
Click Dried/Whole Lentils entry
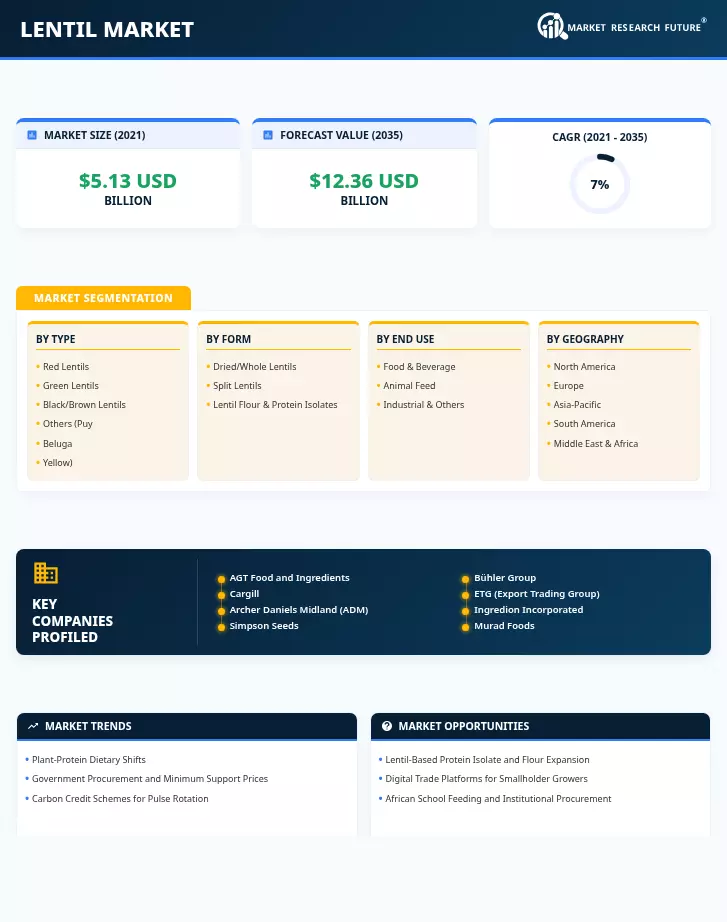[x=255, y=366]
